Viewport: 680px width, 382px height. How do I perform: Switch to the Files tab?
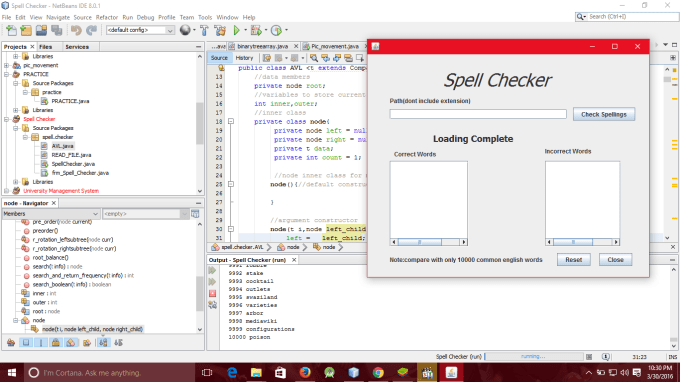coord(46,47)
